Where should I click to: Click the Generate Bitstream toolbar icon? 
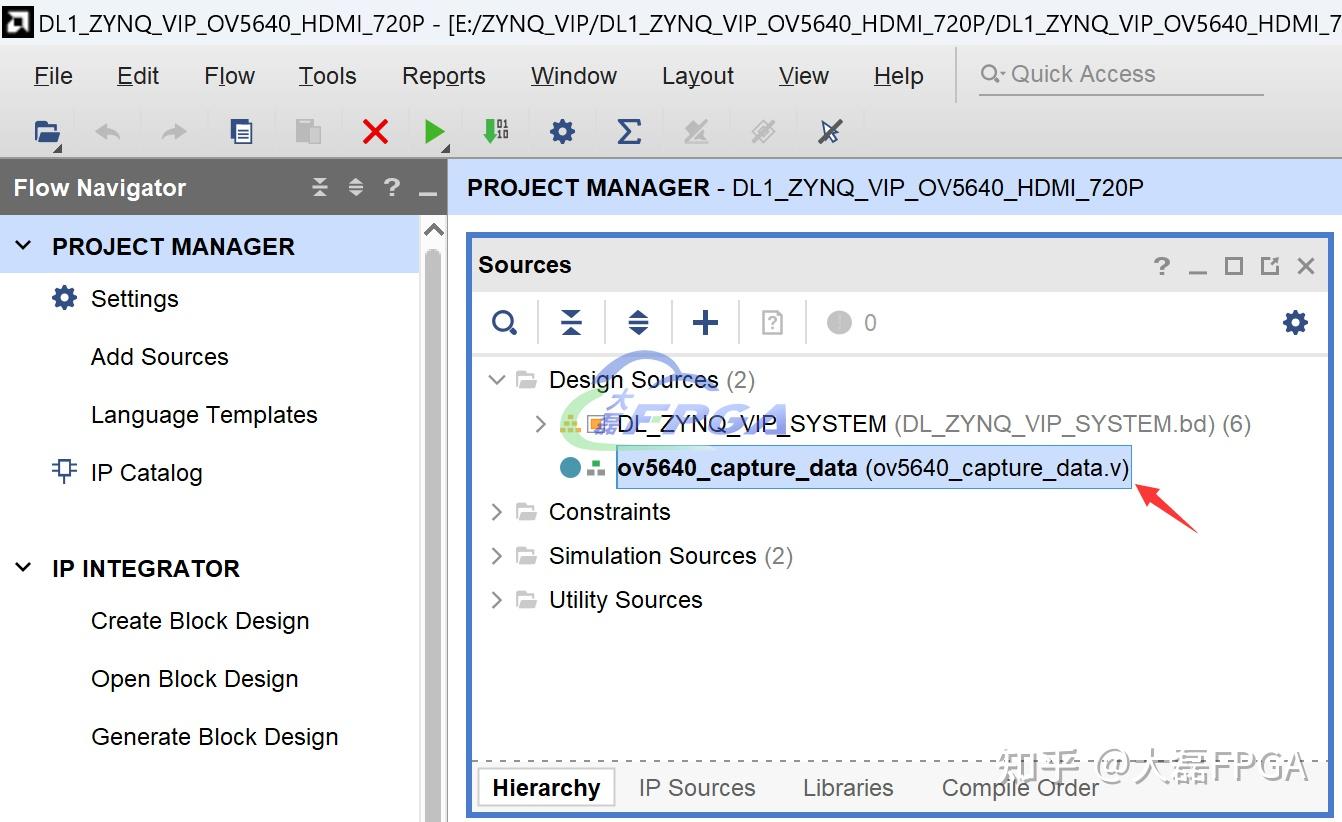[x=496, y=131]
